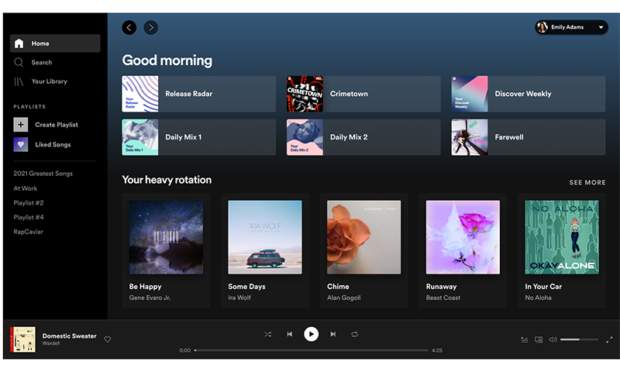Click SEE MORE for heavy rotation

[587, 183]
